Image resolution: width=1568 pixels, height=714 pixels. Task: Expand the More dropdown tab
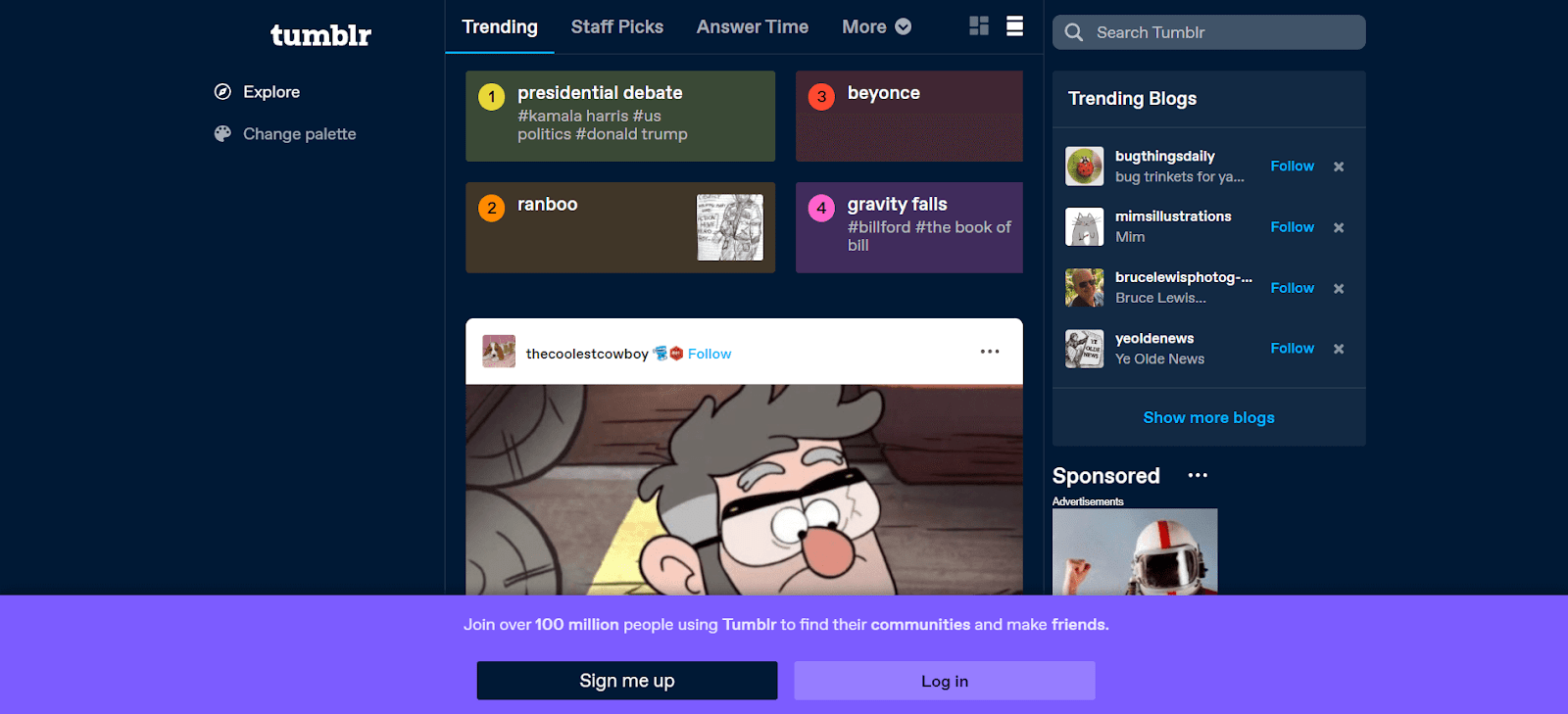coord(876,27)
